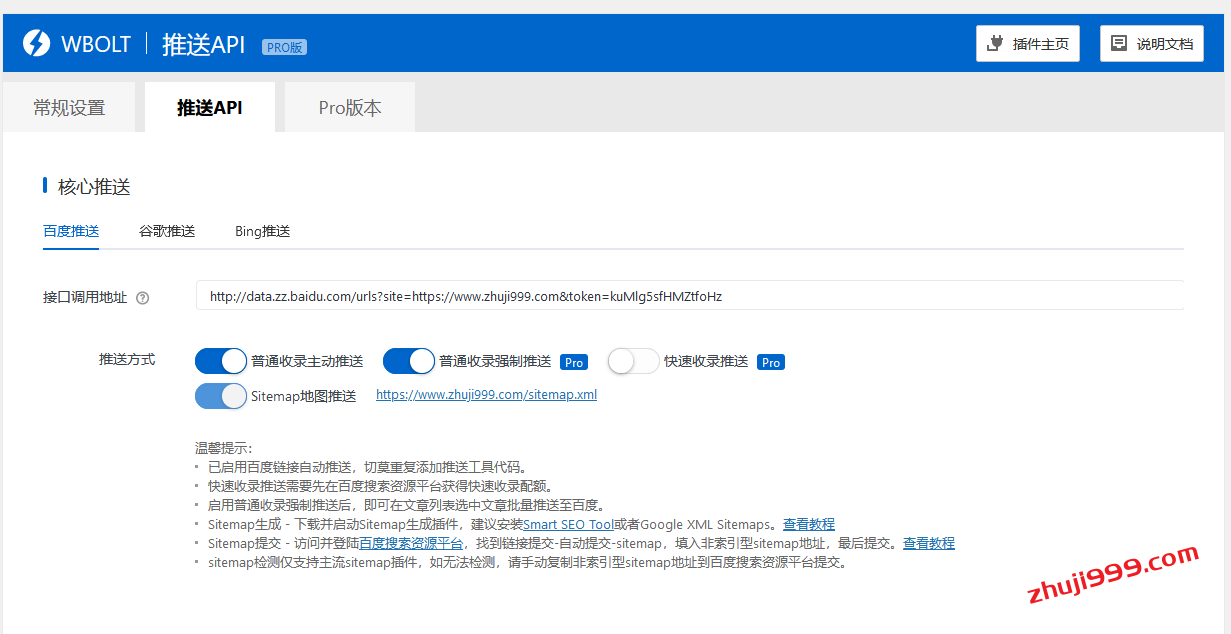
Task: Click the PRO版 badge in header
Action: pyautogui.click(x=285, y=46)
